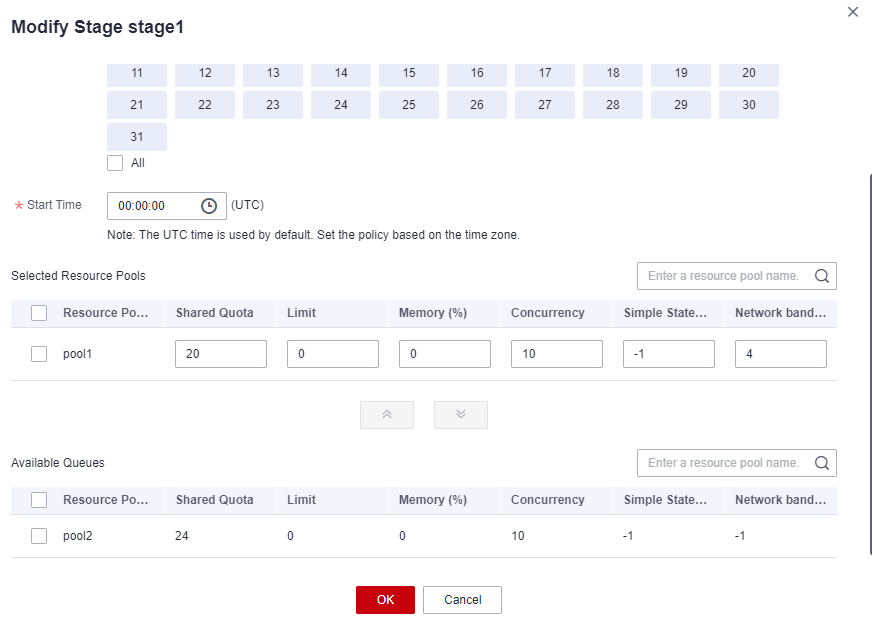Toggle select-all in Selected Resource Pools header
This screenshot has height=620, width=872.
pos(39,313)
